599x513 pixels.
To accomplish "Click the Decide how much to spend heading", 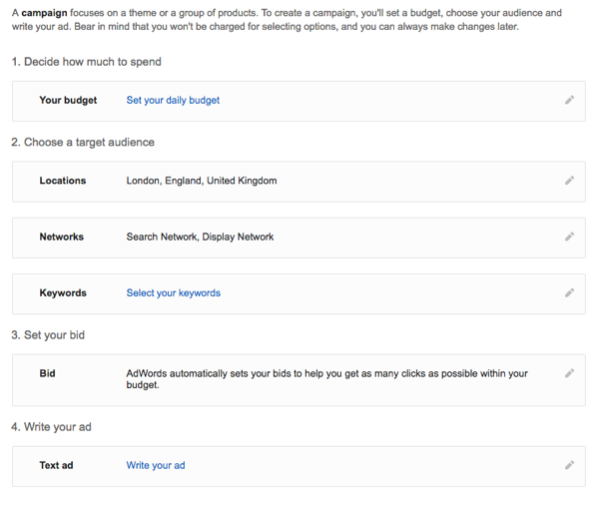I will (86, 62).
